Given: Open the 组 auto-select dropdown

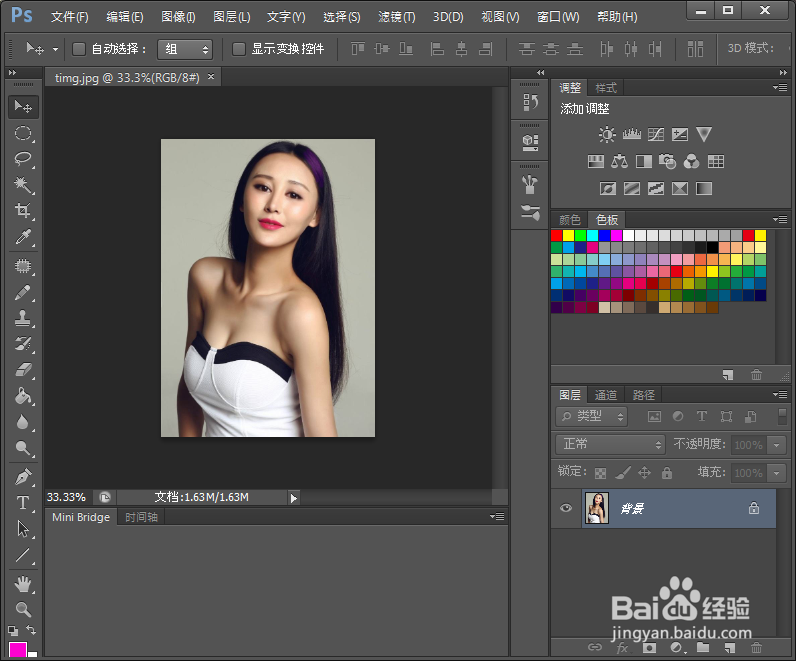Looking at the screenshot, I should [x=185, y=49].
